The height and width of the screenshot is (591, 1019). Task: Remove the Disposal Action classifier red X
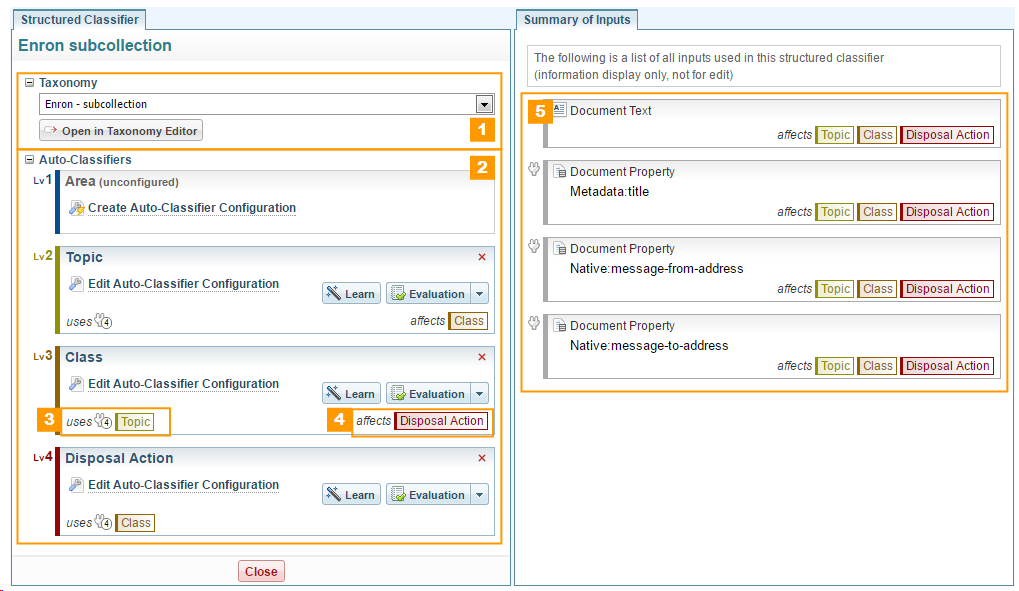point(482,458)
